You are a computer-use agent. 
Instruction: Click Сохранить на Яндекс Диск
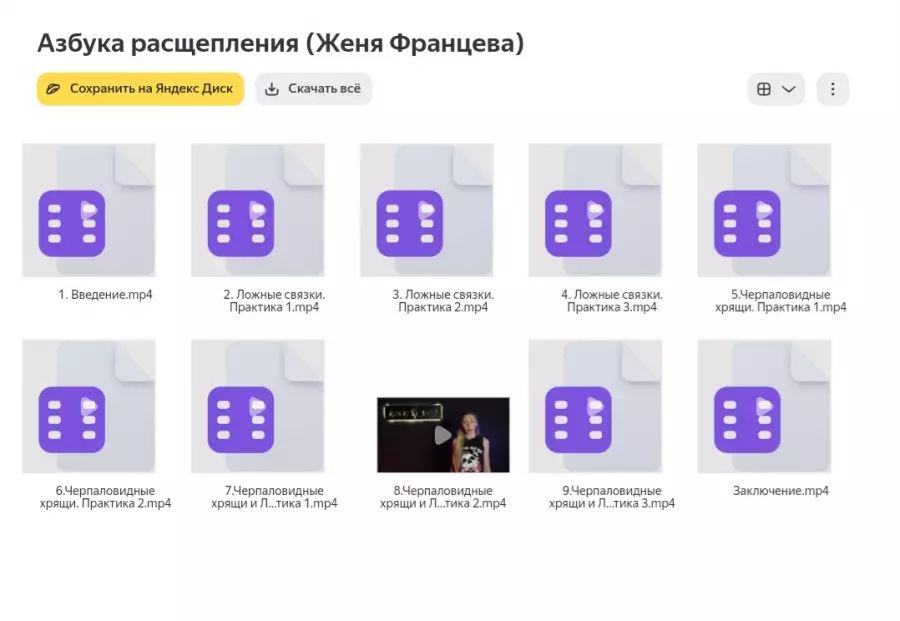[x=140, y=88]
